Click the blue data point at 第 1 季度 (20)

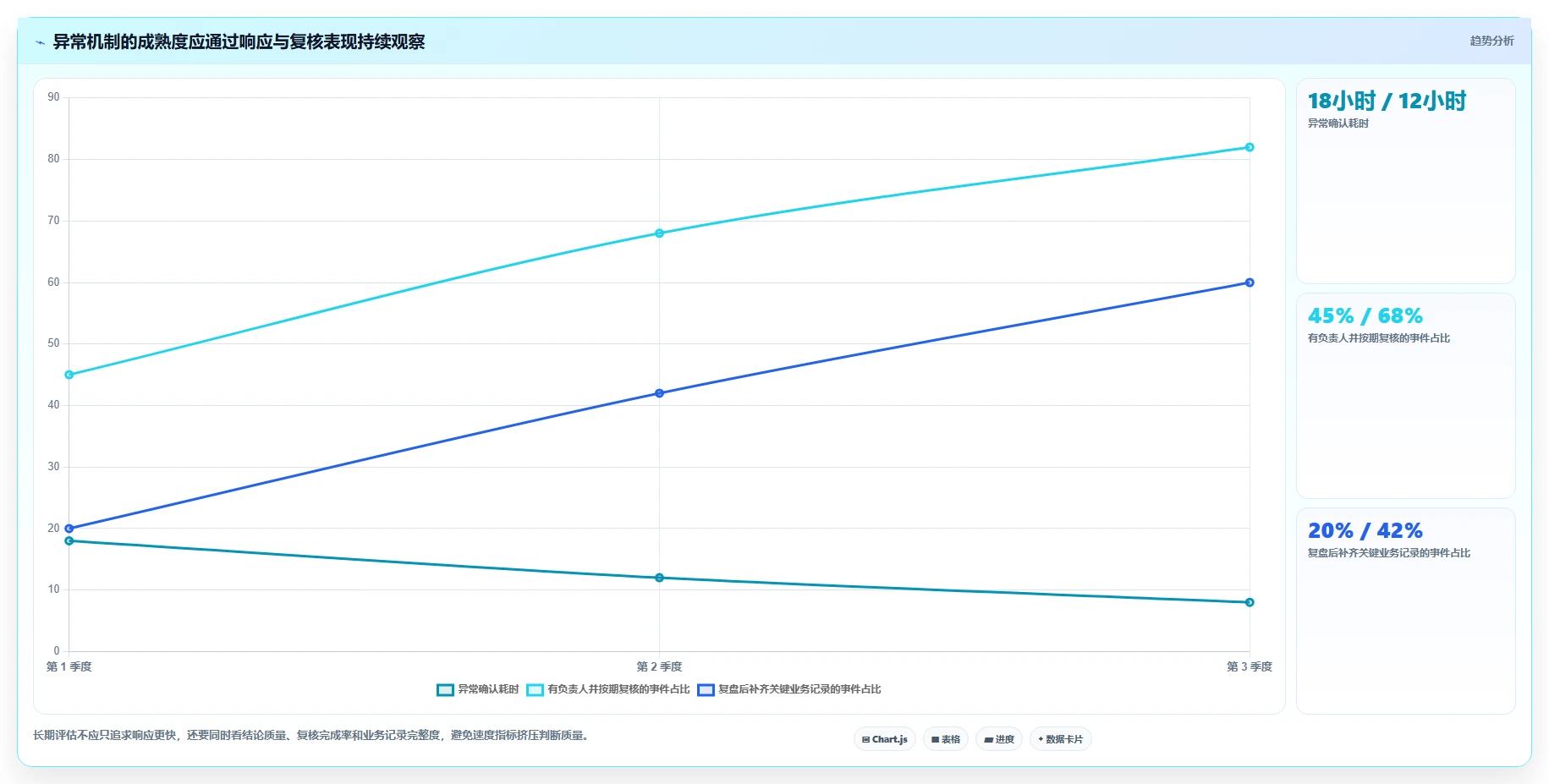coord(69,529)
